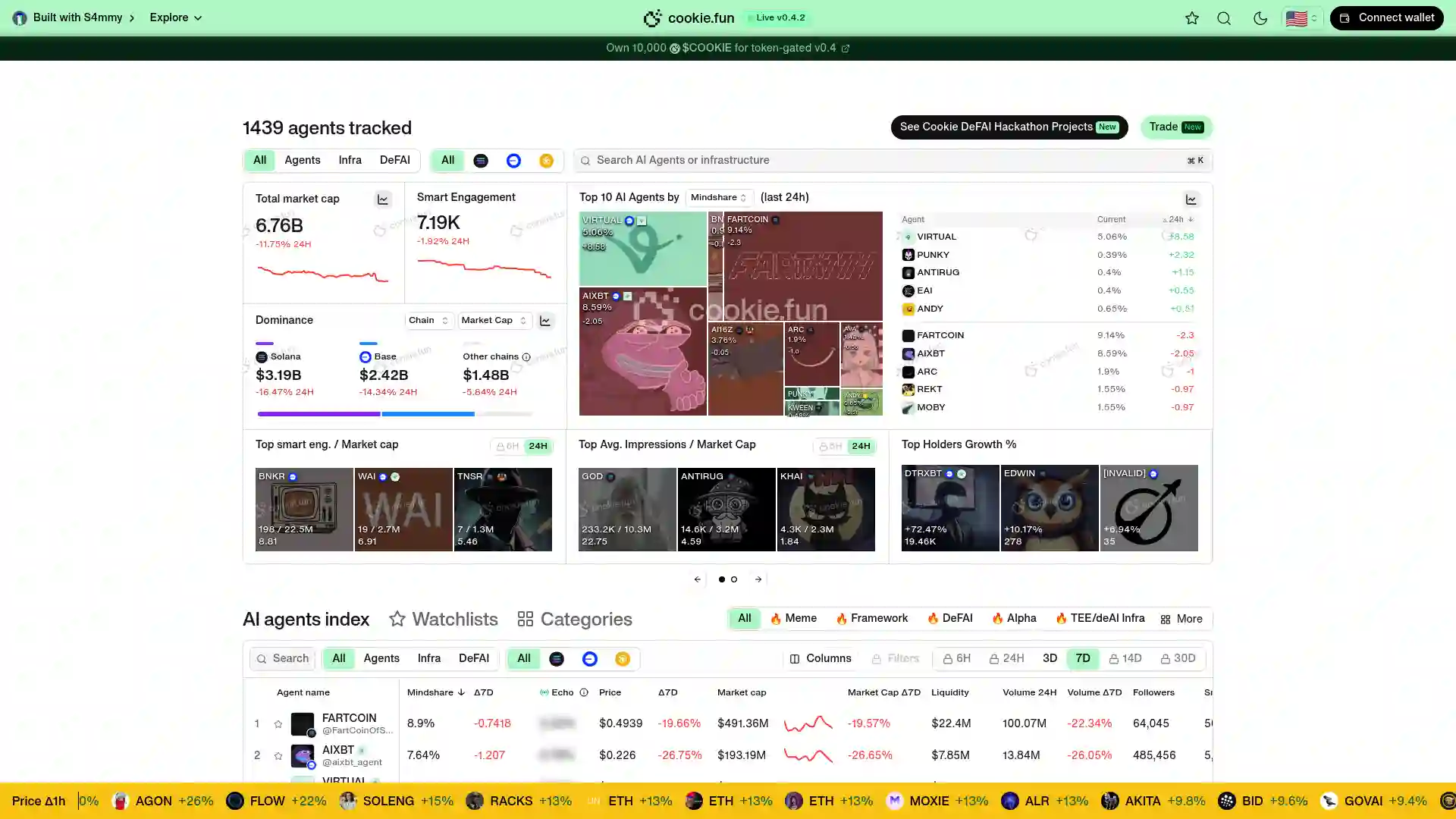Open the language flag selector
1456x819 pixels.
(x=1301, y=18)
